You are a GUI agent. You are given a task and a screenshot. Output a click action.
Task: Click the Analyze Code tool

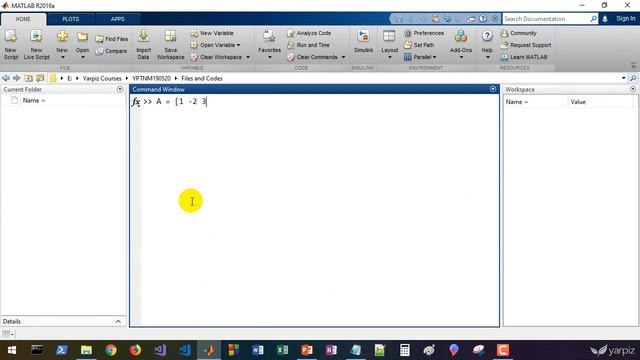309,33
